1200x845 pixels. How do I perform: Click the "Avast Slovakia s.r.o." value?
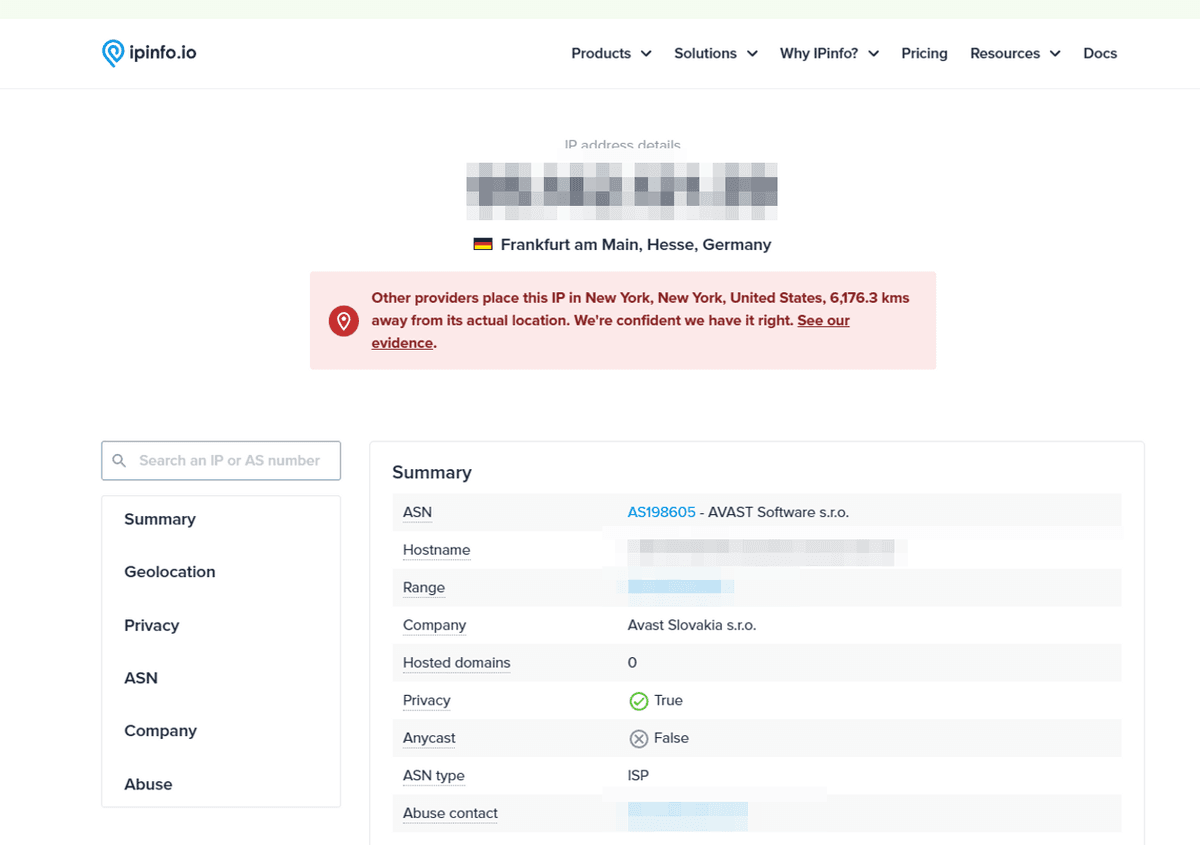pyautogui.click(x=692, y=625)
